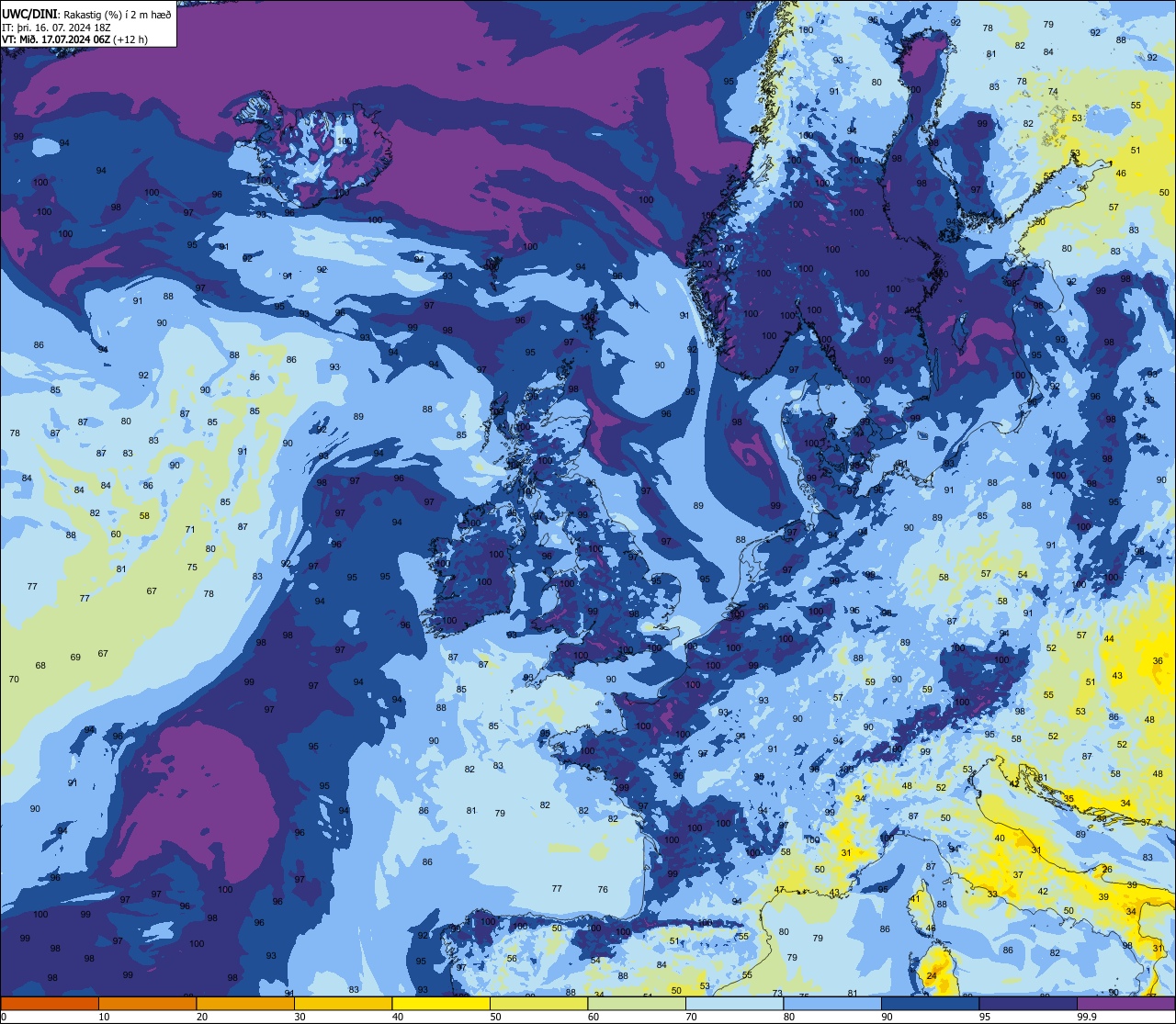This screenshot has height=1024, width=1176.
Task: Click the legend label "70" under color bar
Action: pos(691,1017)
